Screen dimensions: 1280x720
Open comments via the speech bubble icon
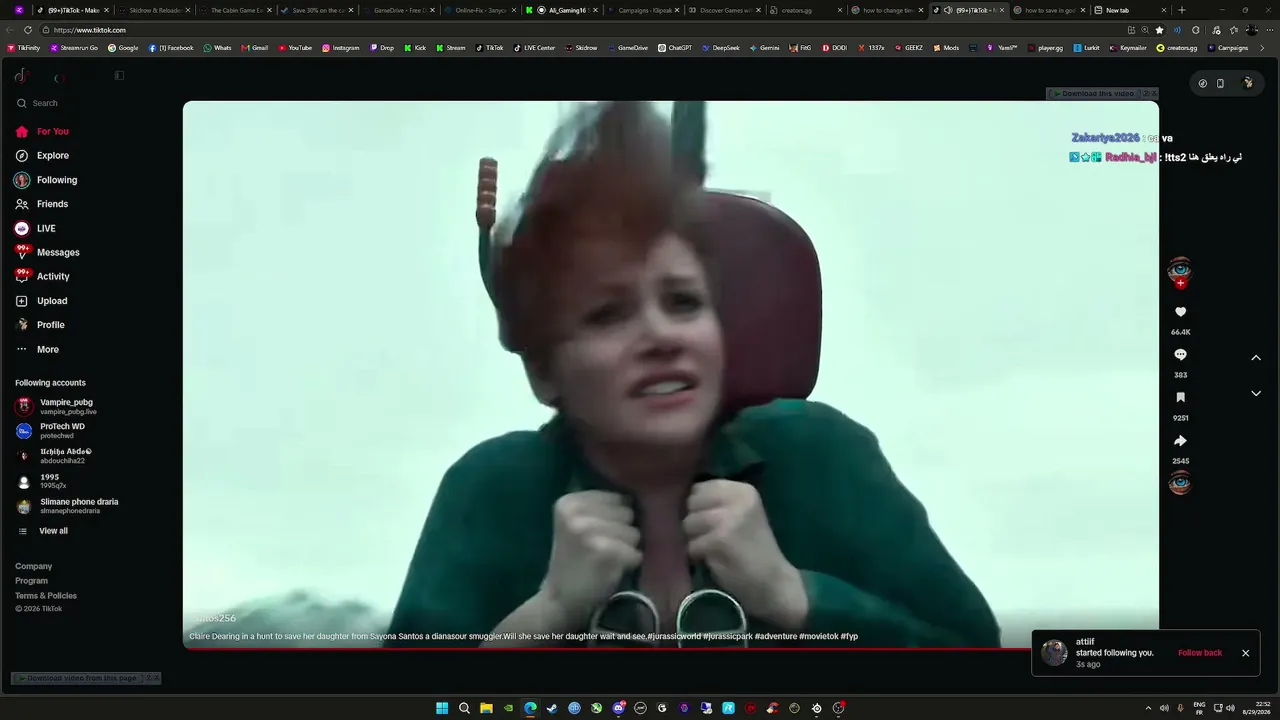(1180, 355)
